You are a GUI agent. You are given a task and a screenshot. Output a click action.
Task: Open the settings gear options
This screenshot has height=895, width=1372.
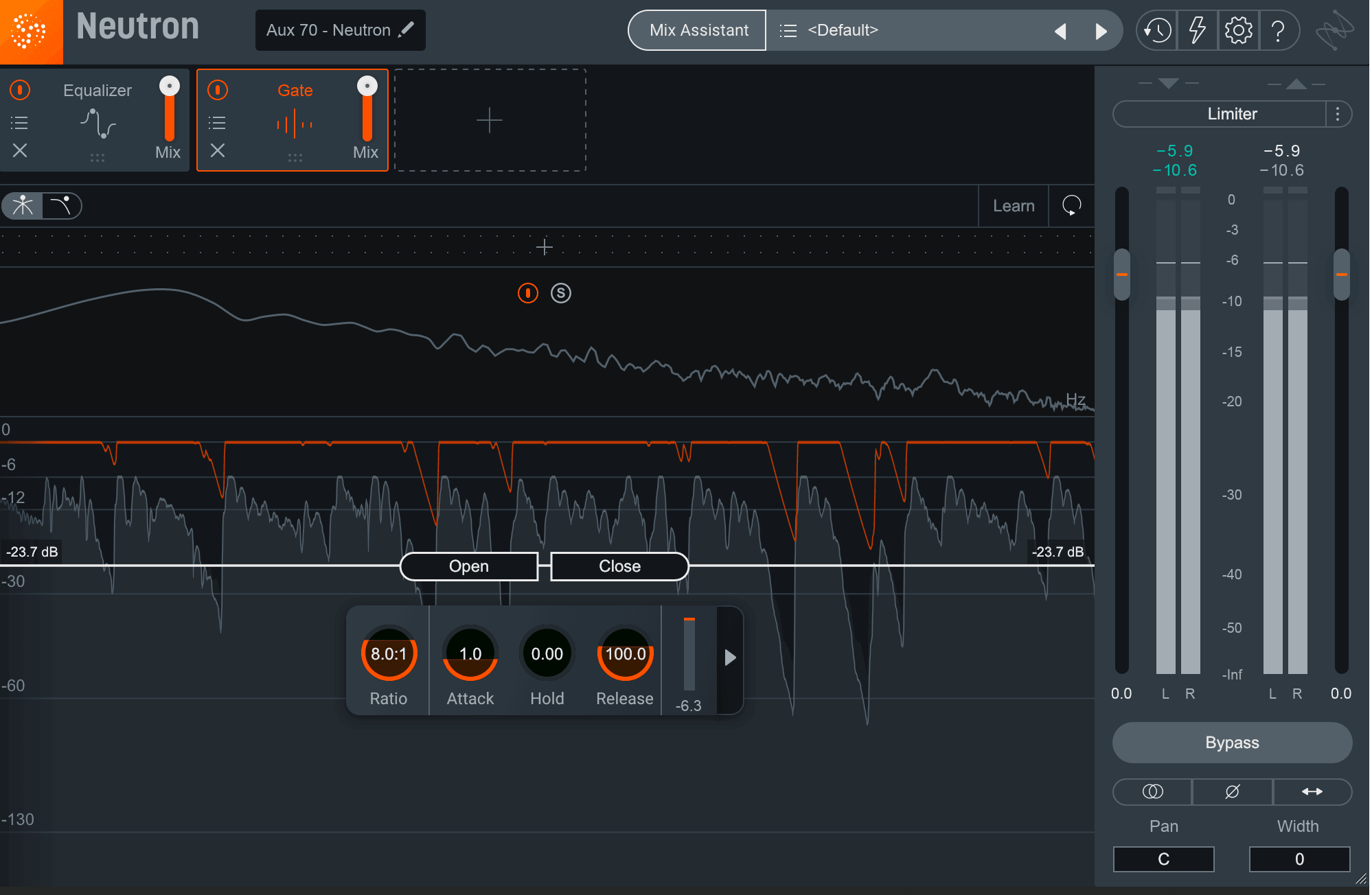[1238, 31]
